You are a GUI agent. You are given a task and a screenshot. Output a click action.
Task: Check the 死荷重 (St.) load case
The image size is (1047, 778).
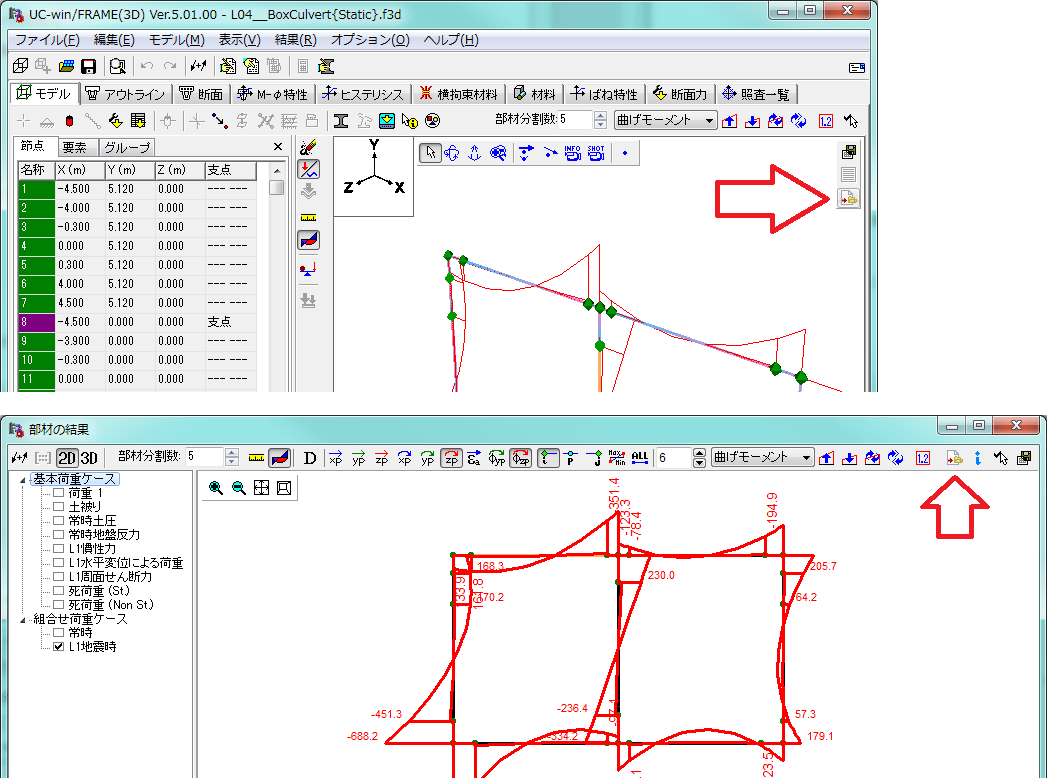58,591
